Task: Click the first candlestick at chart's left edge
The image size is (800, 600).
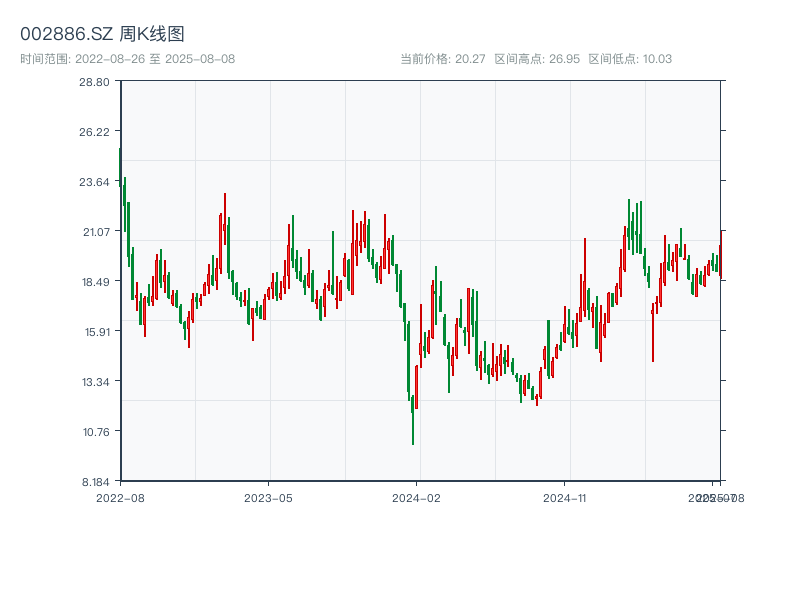Action: pos(120,166)
